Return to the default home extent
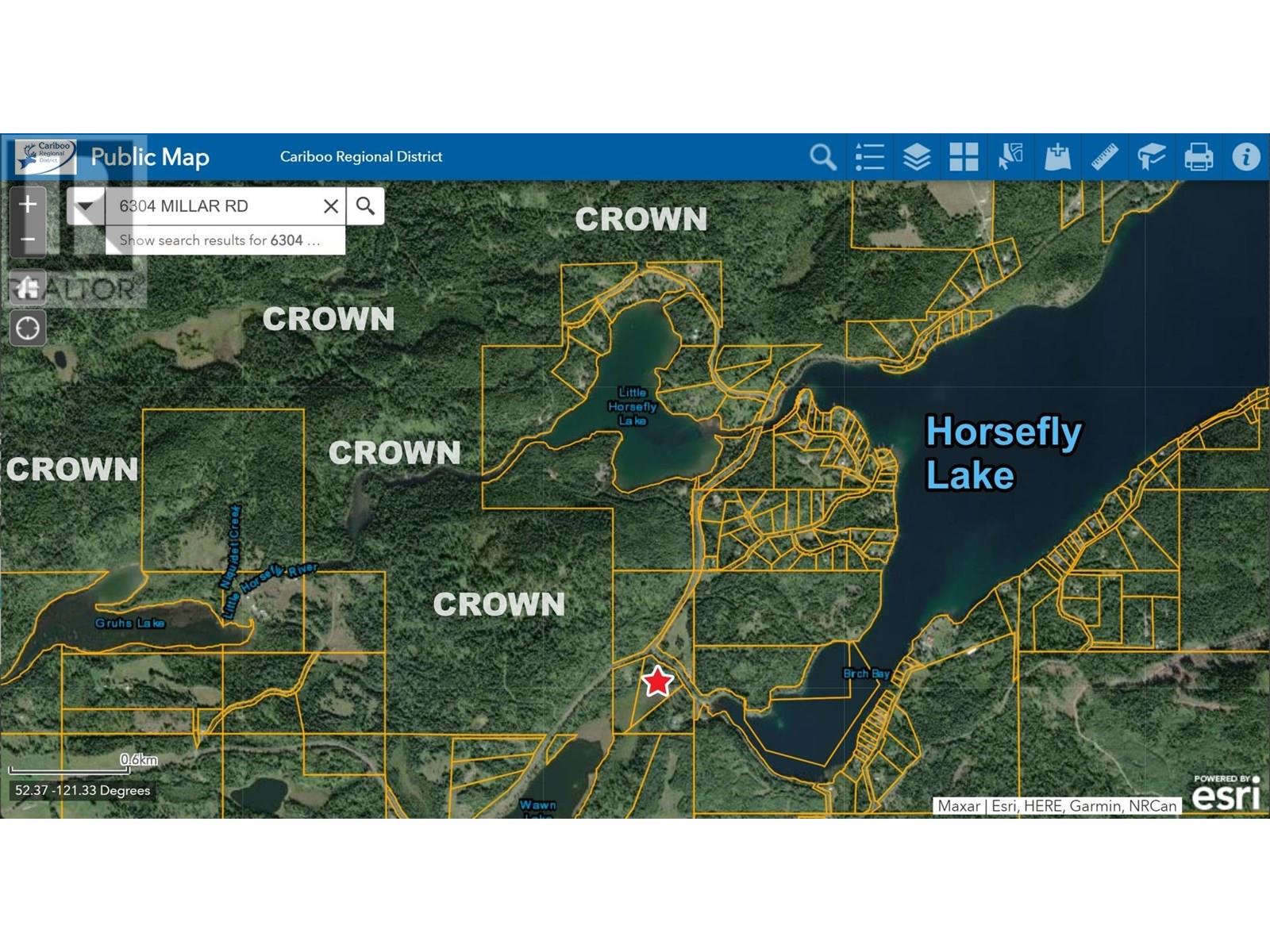 [x=28, y=287]
